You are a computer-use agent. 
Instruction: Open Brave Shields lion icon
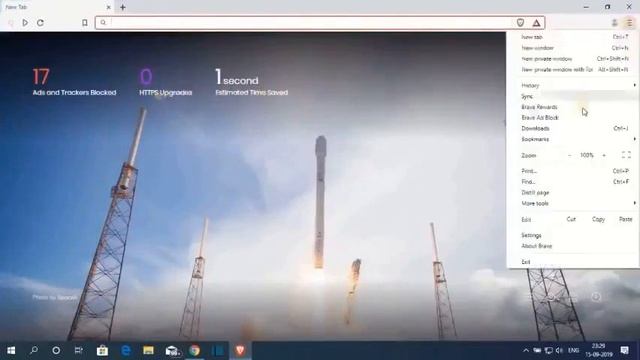pos(520,23)
